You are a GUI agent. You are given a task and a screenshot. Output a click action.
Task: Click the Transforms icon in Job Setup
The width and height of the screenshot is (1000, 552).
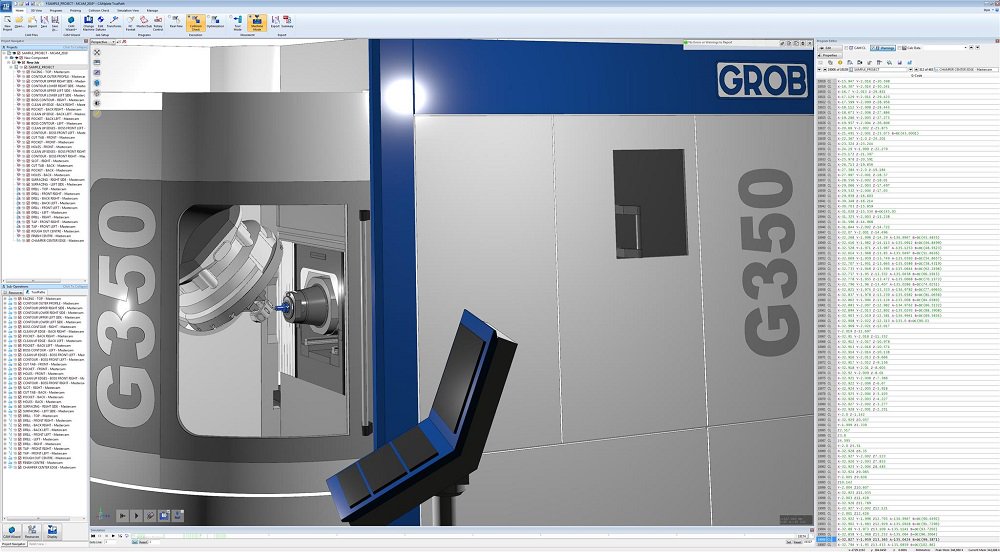tap(113, 22)
